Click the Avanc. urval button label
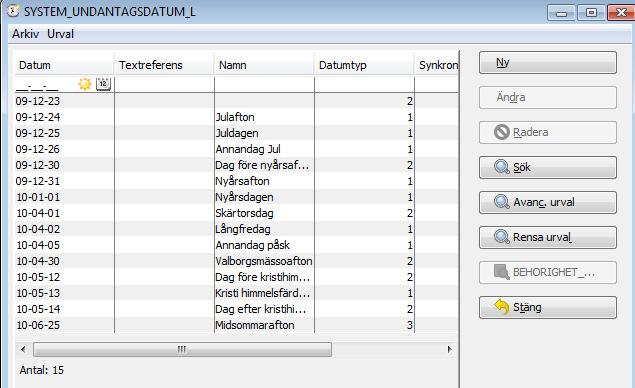Screen dimensions: 635x388 point(544,202)
